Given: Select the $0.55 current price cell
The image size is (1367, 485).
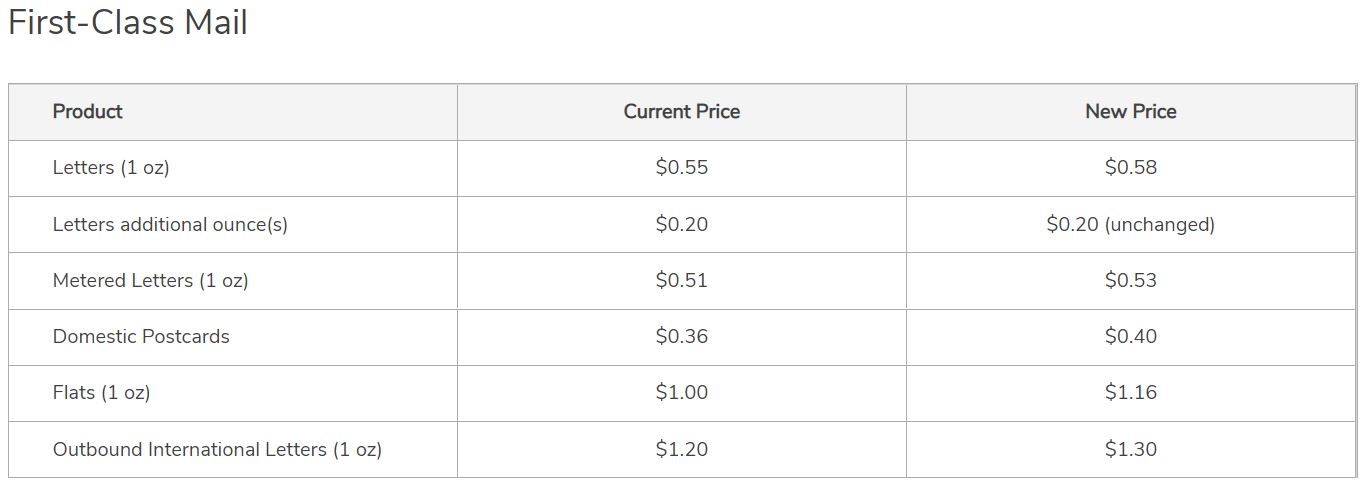Looking at the screenshot, I should coord(682,168).
